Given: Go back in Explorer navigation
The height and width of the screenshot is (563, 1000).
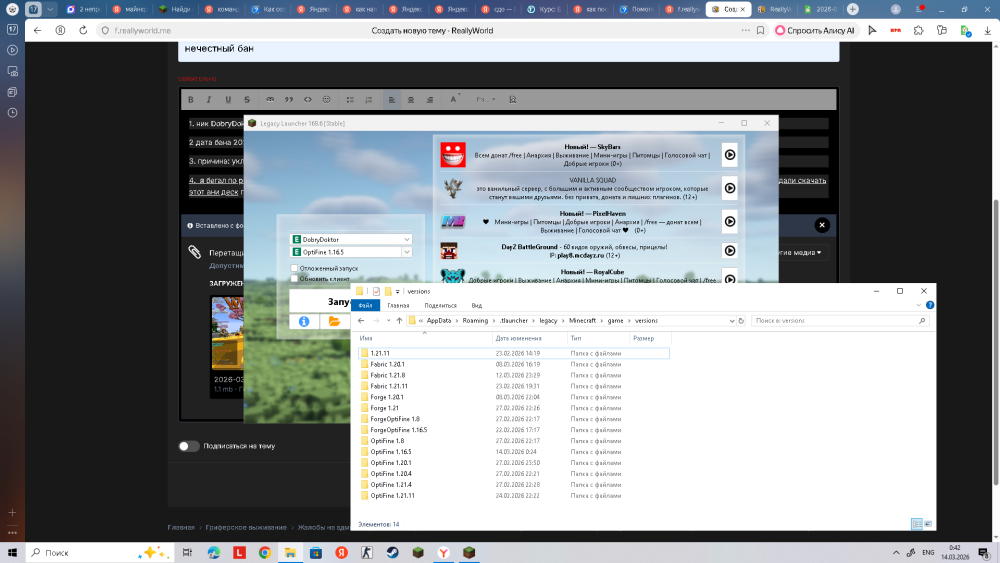Looking at the screenshot, I should pos(361,321).
